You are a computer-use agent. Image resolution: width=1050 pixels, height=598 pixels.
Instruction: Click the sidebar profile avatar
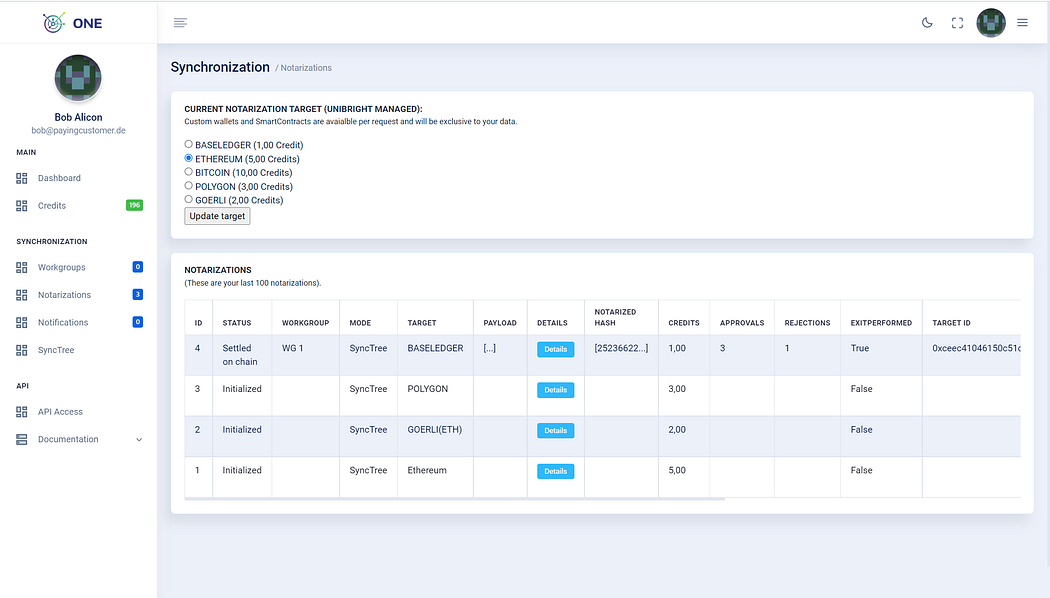[x=78, y=78]
